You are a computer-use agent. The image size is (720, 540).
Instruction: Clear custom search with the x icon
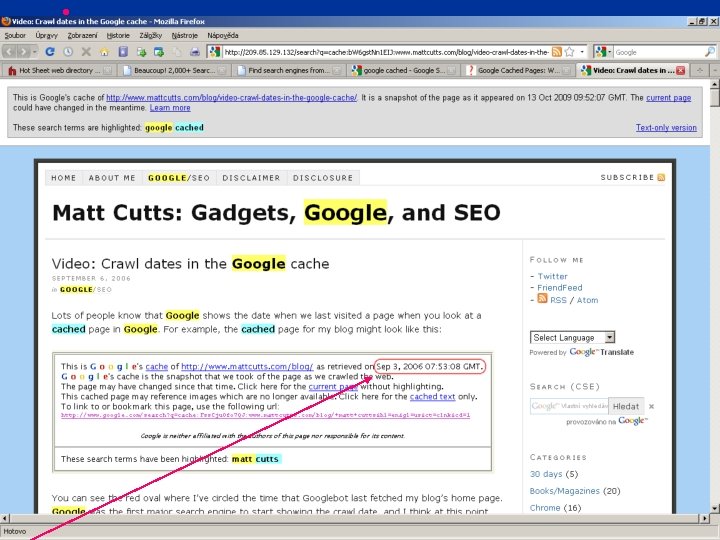[x=651, y=406]
